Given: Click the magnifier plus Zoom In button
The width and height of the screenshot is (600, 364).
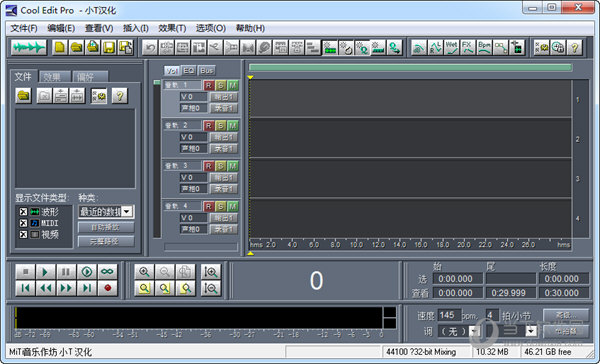Looking at the screenshot, I should tap(144, 272).
